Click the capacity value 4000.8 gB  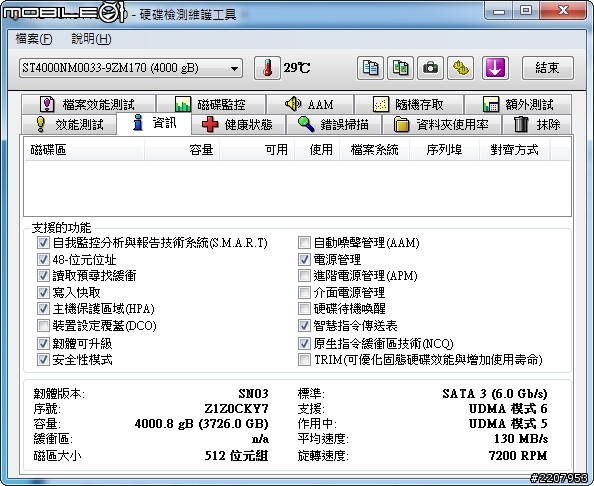(202, 423)
